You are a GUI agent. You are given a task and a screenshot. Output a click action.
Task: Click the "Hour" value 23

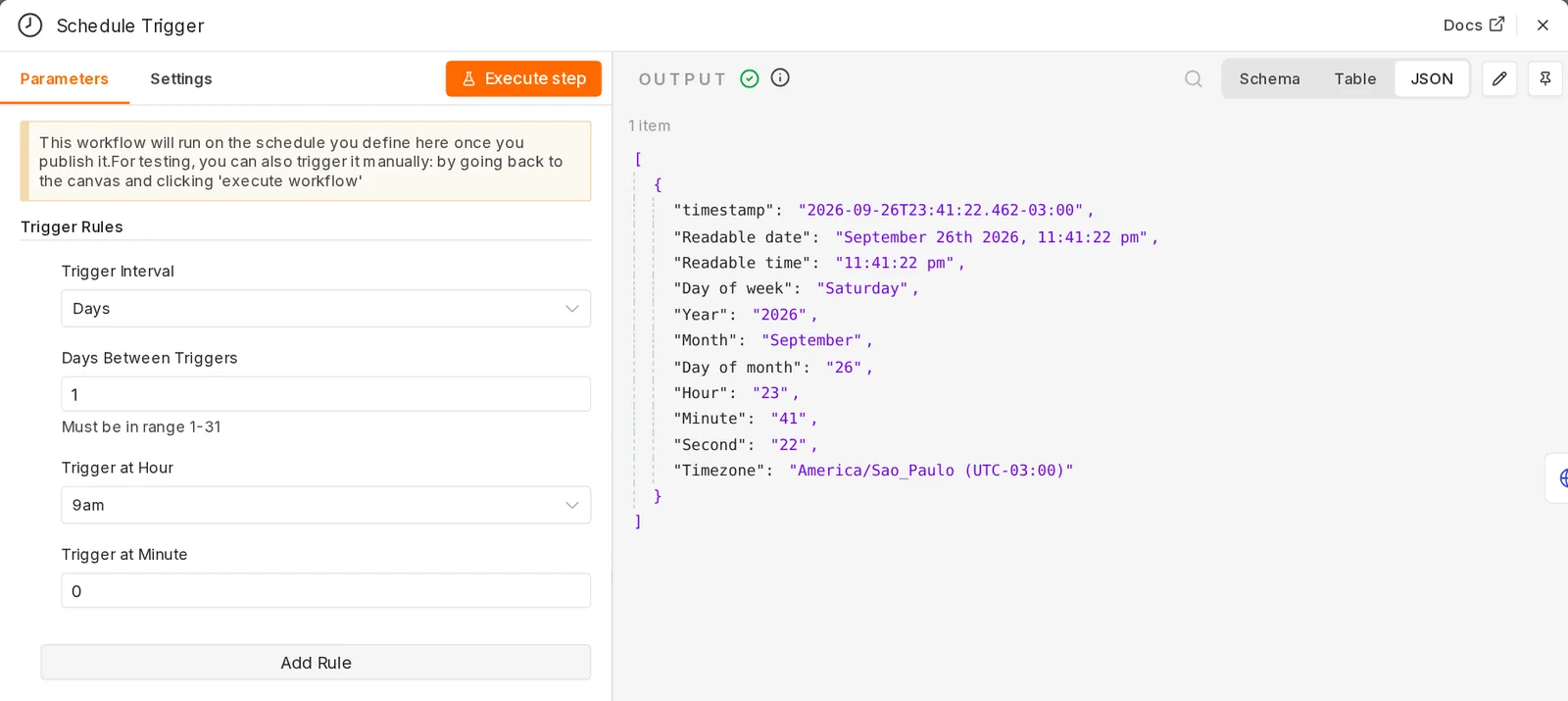[x=770, y=393]
